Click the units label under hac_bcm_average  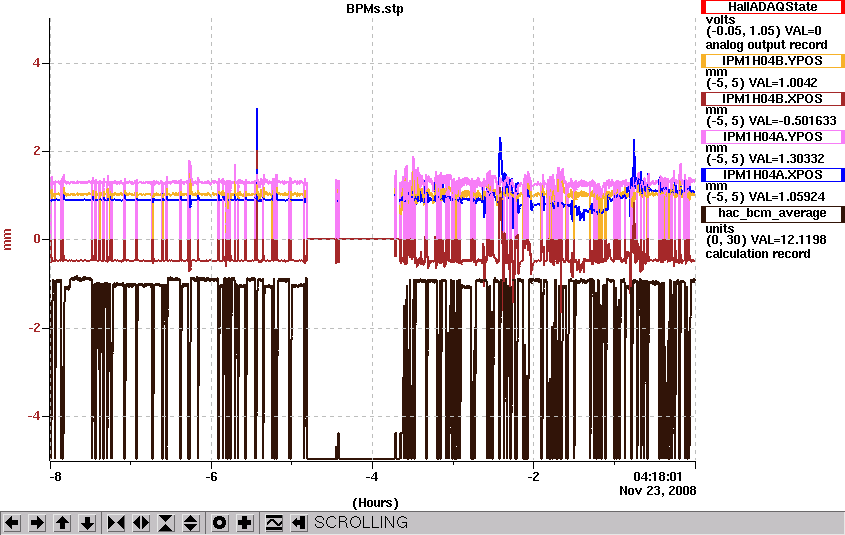point(720,228)
